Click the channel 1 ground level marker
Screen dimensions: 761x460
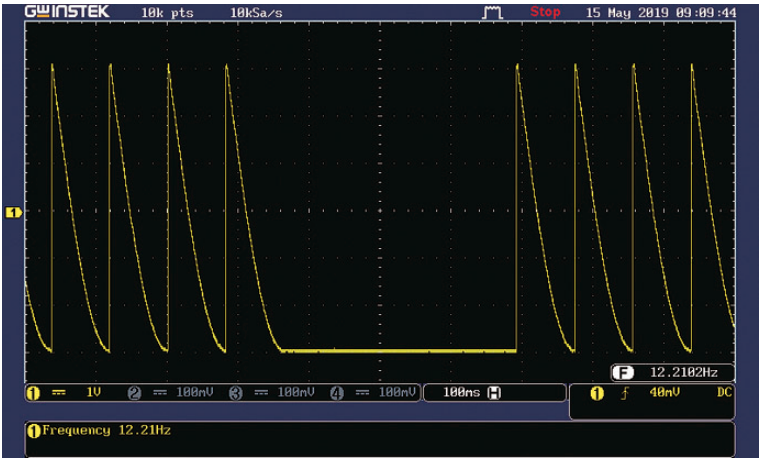pos(14,213)
